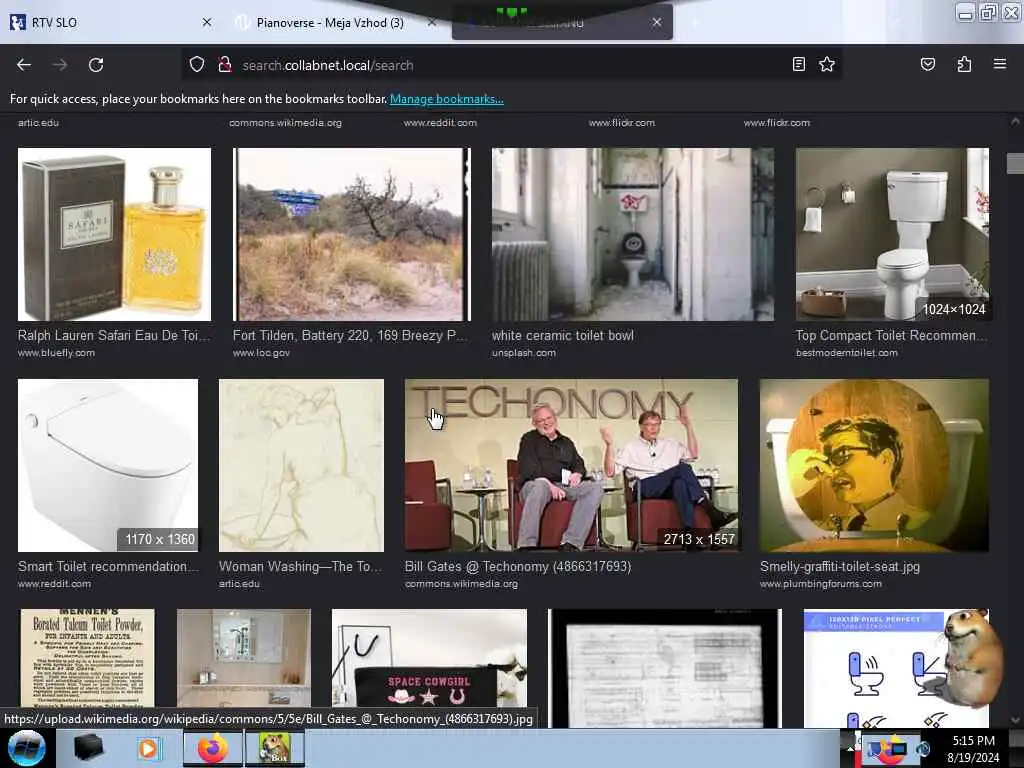Click the forward navigation arrow

[60, 65]
